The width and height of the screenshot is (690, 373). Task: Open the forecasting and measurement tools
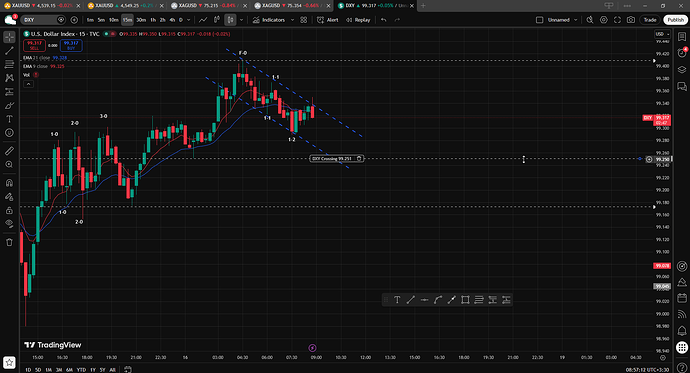coord(9,91)
